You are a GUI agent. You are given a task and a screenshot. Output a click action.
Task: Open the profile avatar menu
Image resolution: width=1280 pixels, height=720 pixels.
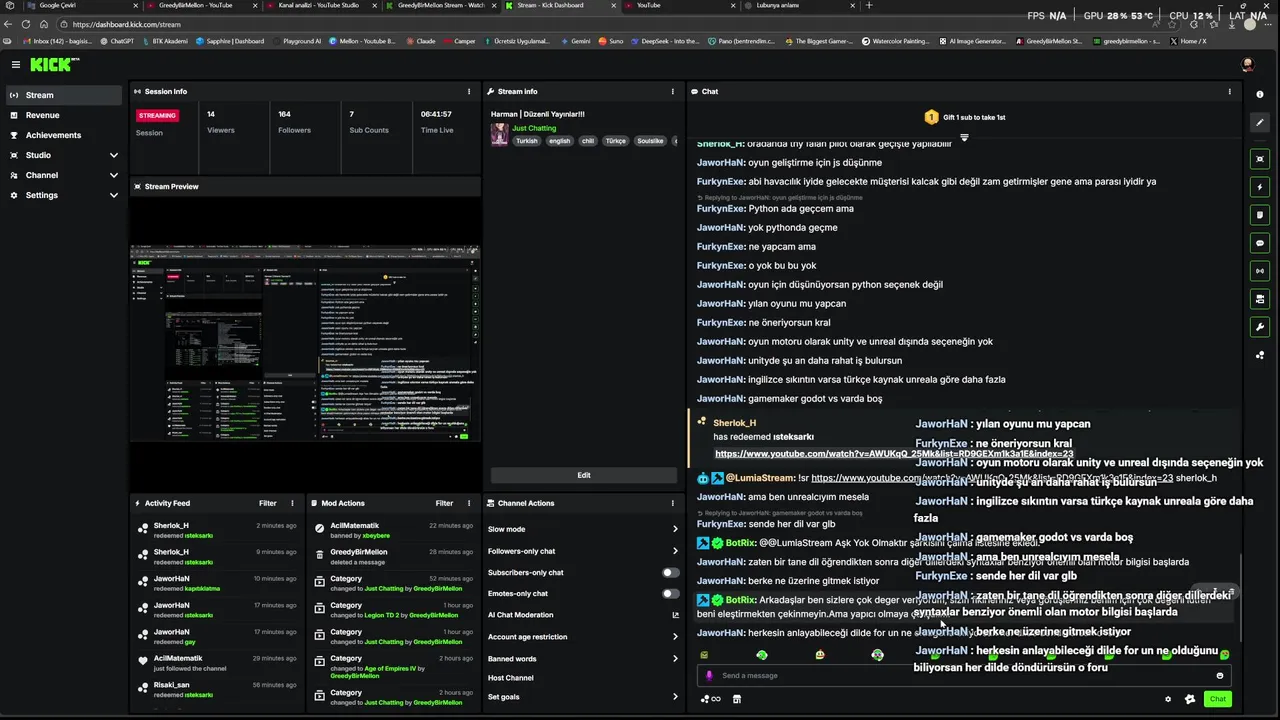(x=1247, y=64)
